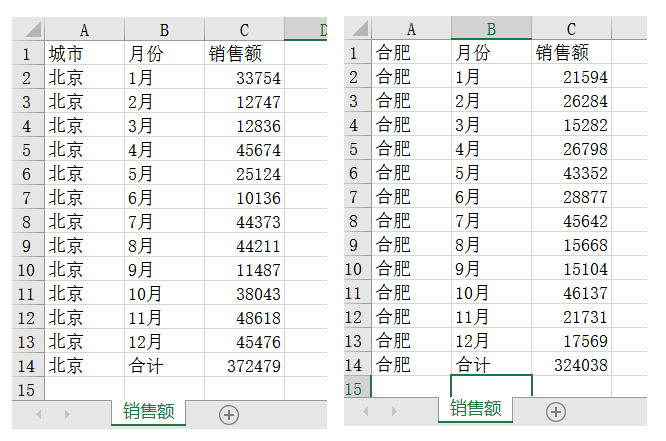Click the select-all corner in the 合肥 sheet

point(356,30)
